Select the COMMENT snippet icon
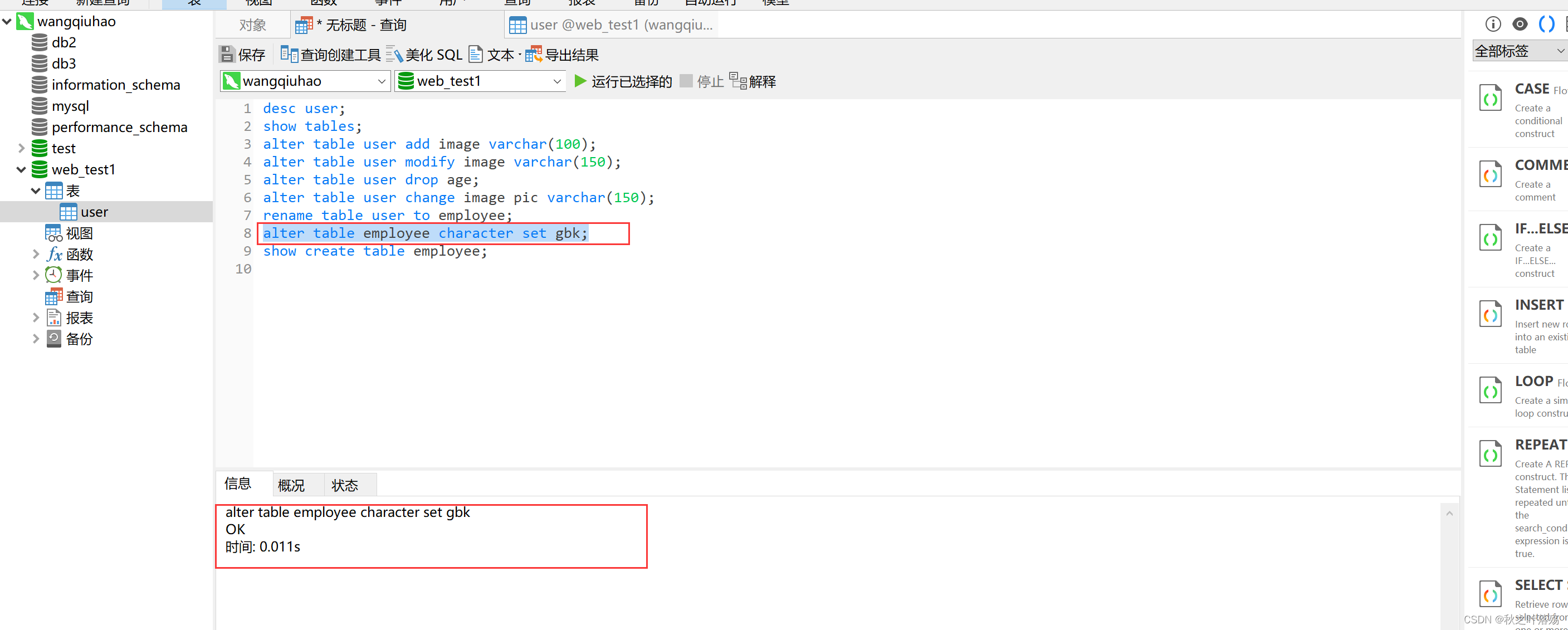The image size is (1568, 630). [1491, 174]
